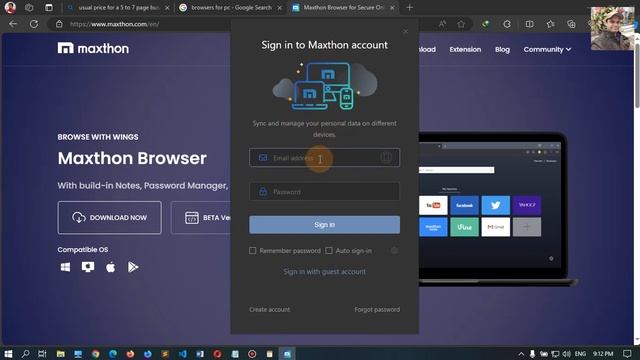Click the Google Play compatibility icon
This screenshot has height=360, width=640.
tap(133, 267)
